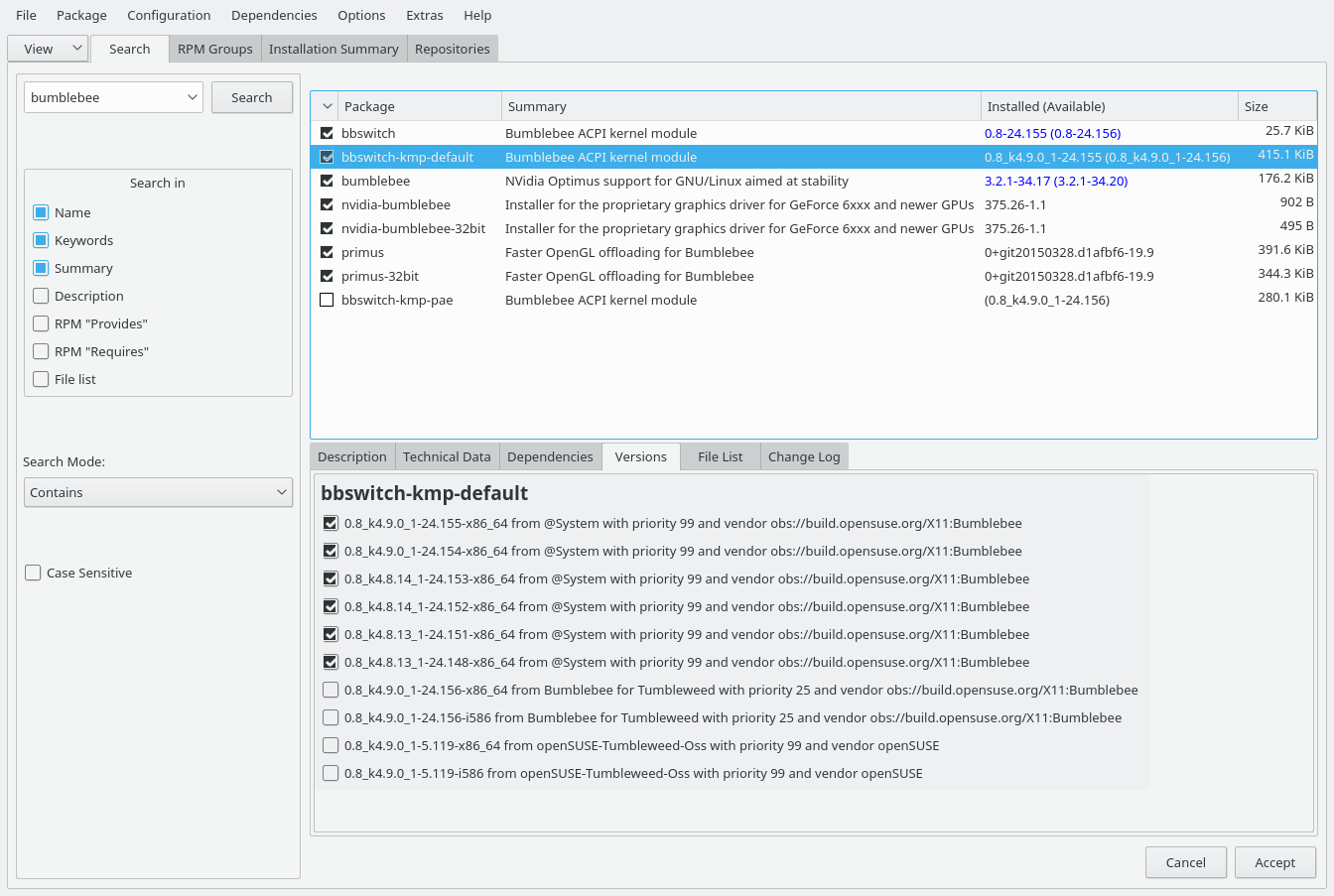Enable search in RPM "Requires"

[41, 351]
